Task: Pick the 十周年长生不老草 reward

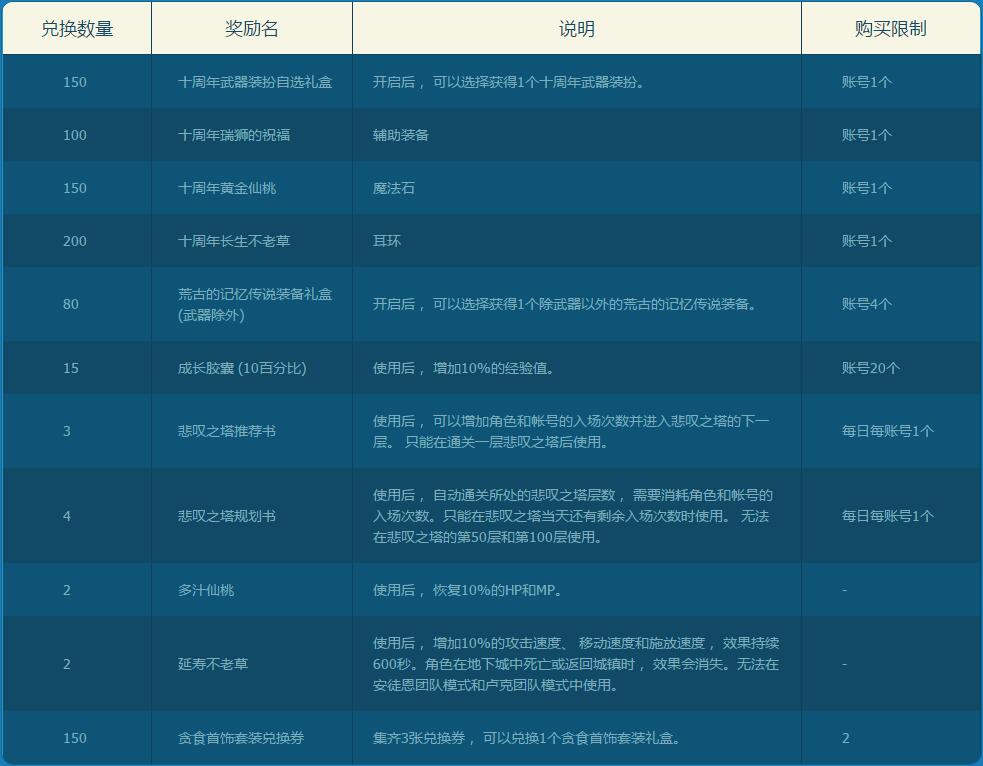Action: (234, 241)
